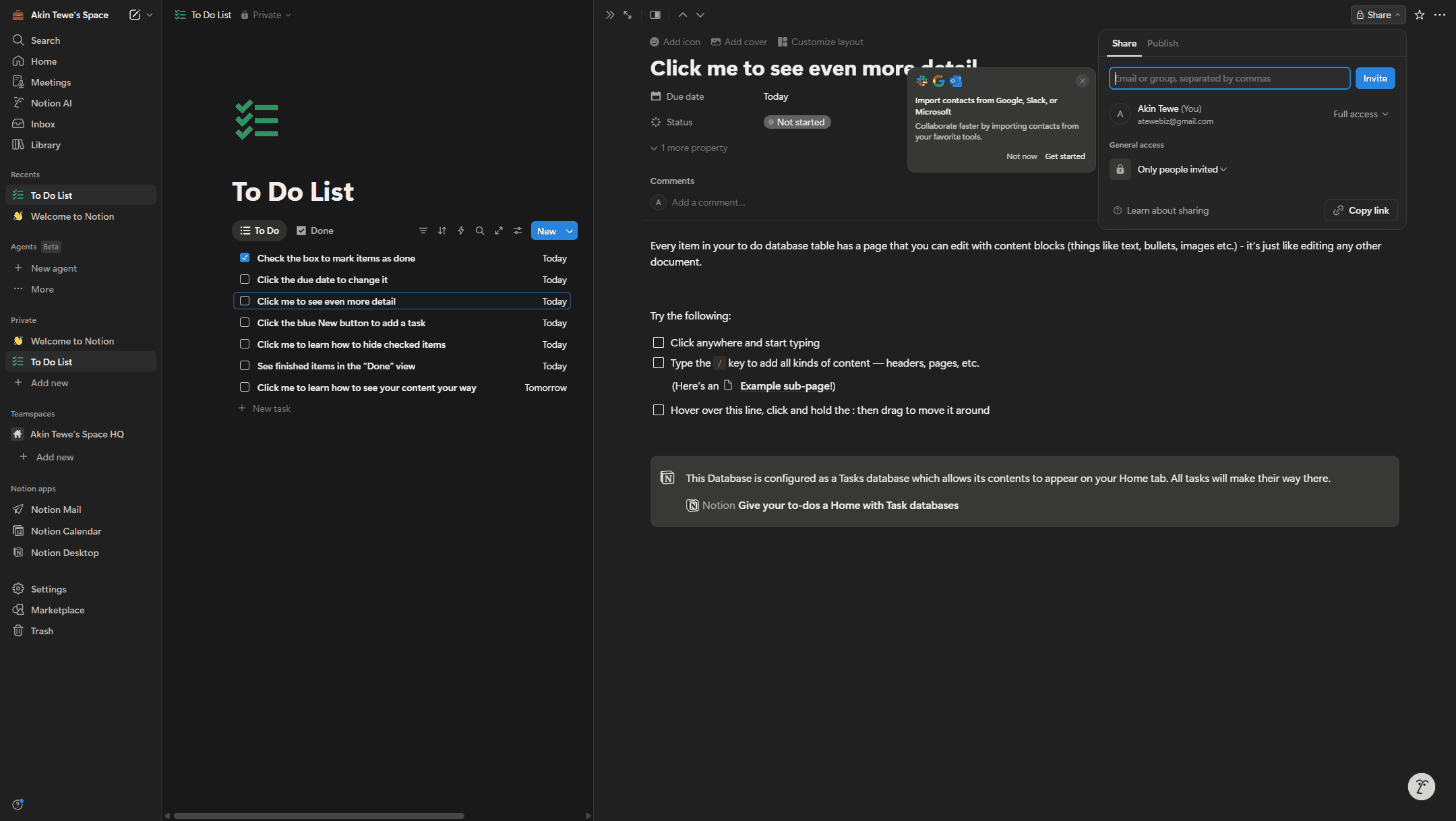
Task: Check the box for 'Click the due date' task
Action: [244, 279]
